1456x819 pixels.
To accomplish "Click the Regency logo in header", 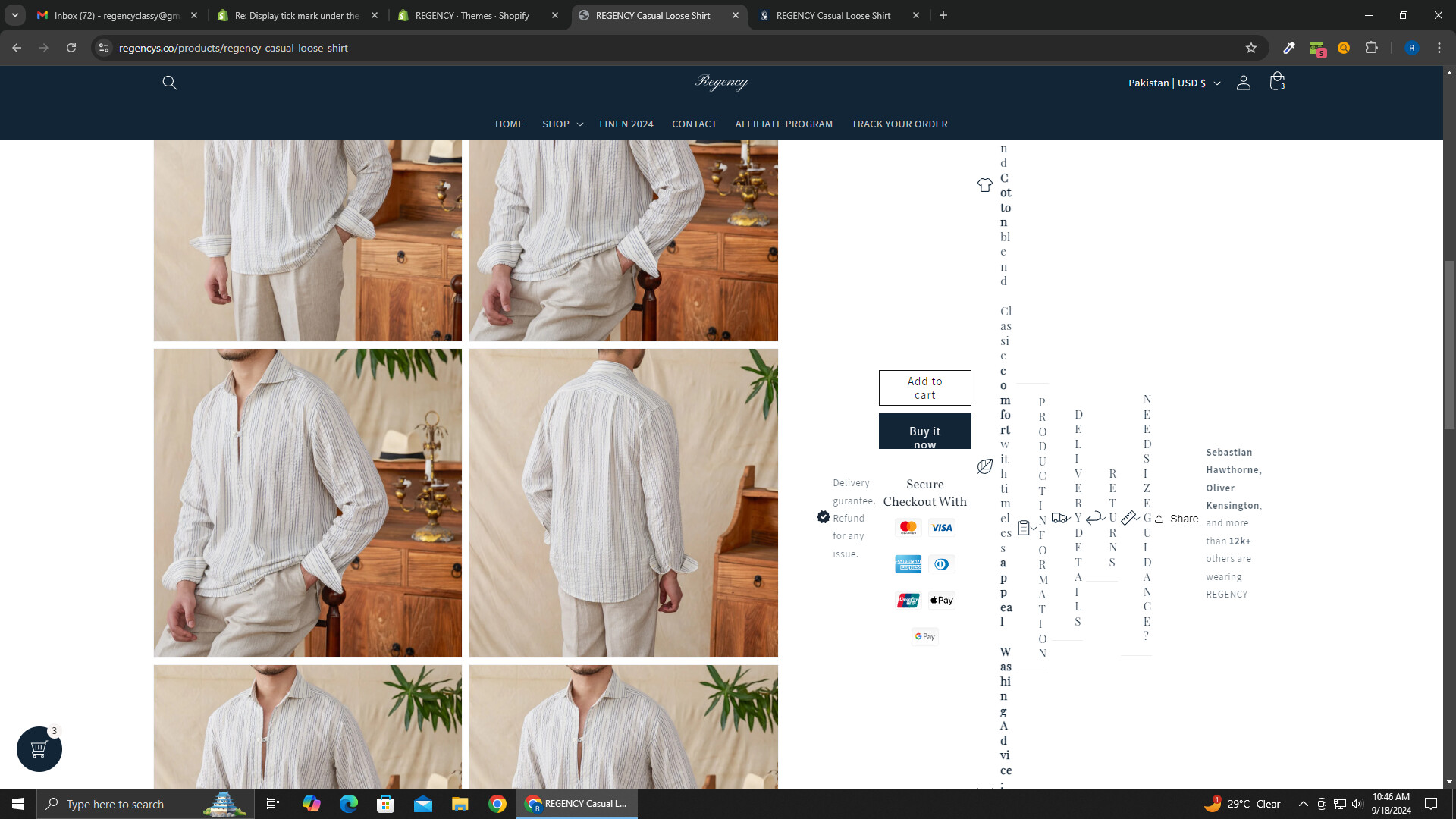I will pyautogui.click(x=721, y=82).
